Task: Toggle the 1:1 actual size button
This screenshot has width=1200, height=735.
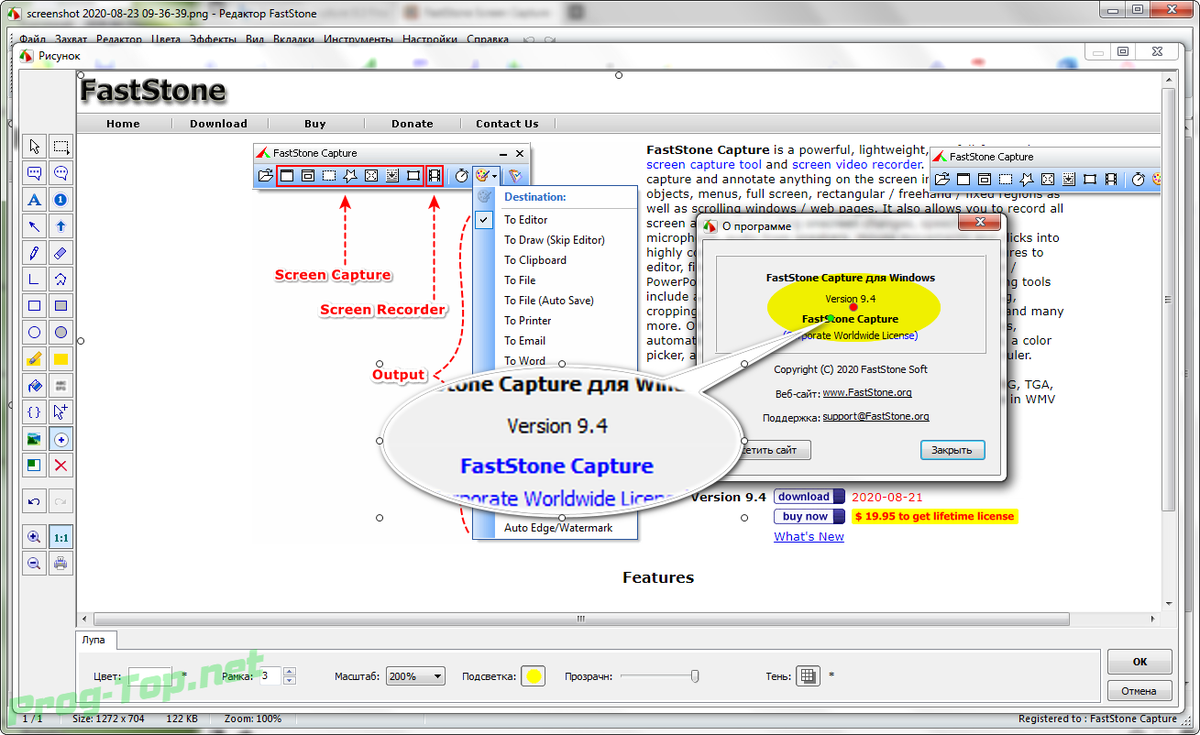Action: 61,537
